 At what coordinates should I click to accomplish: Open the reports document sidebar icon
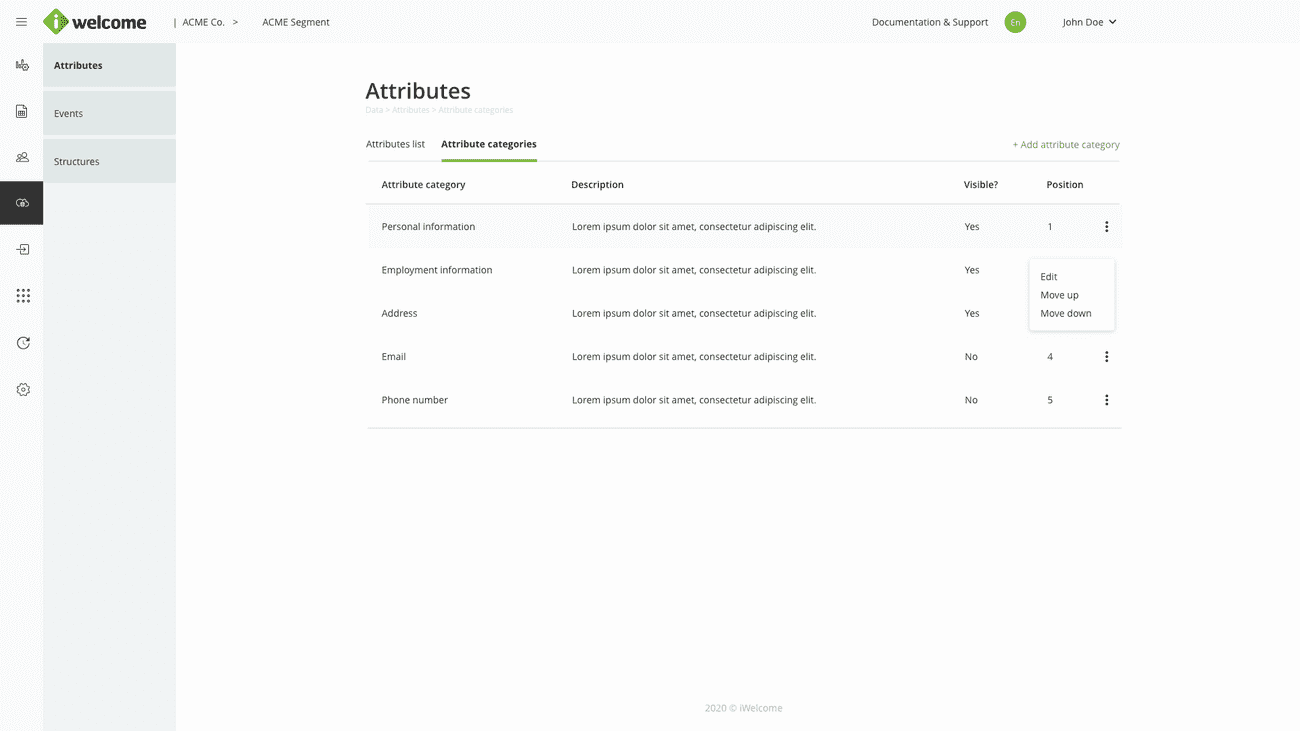click(22, 111)
